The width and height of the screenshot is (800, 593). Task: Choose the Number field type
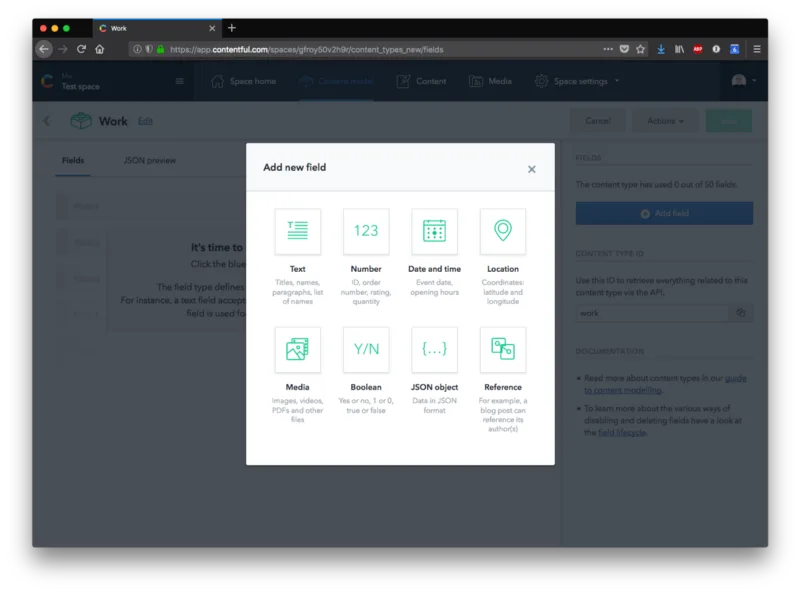pyautogui.click(x=366, y=231)
